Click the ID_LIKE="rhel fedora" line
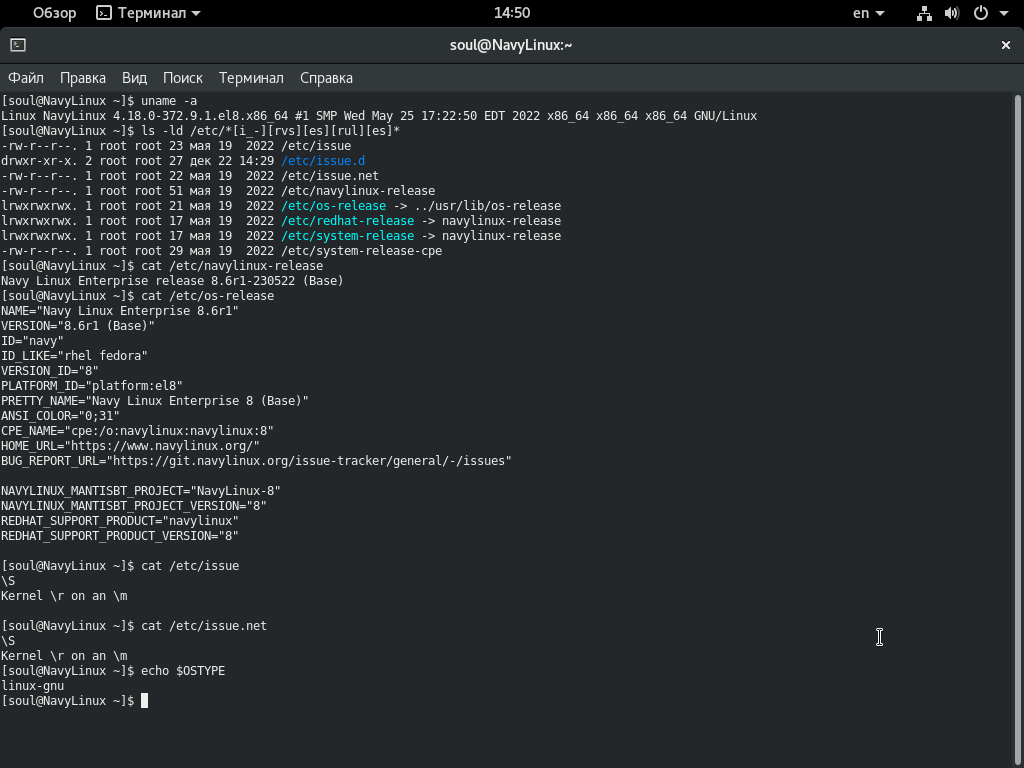The width and height of the screenshot is (1024, 768). coord(74,356)
